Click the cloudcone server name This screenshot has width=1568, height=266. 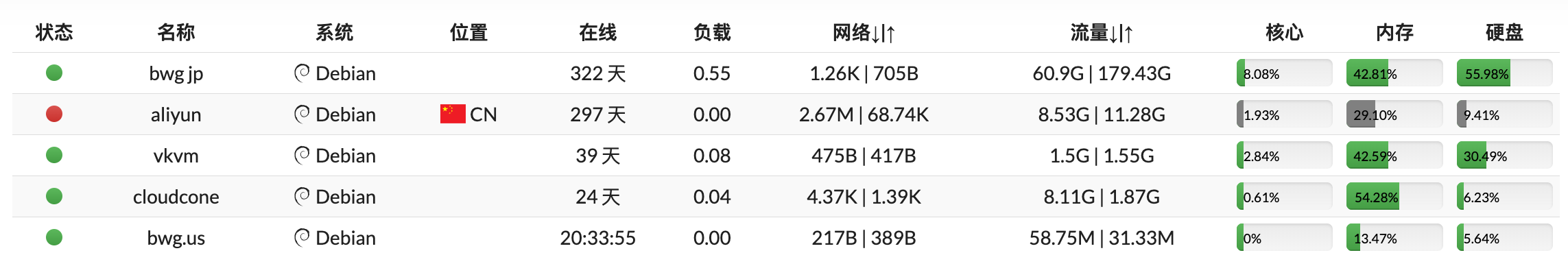176,197
